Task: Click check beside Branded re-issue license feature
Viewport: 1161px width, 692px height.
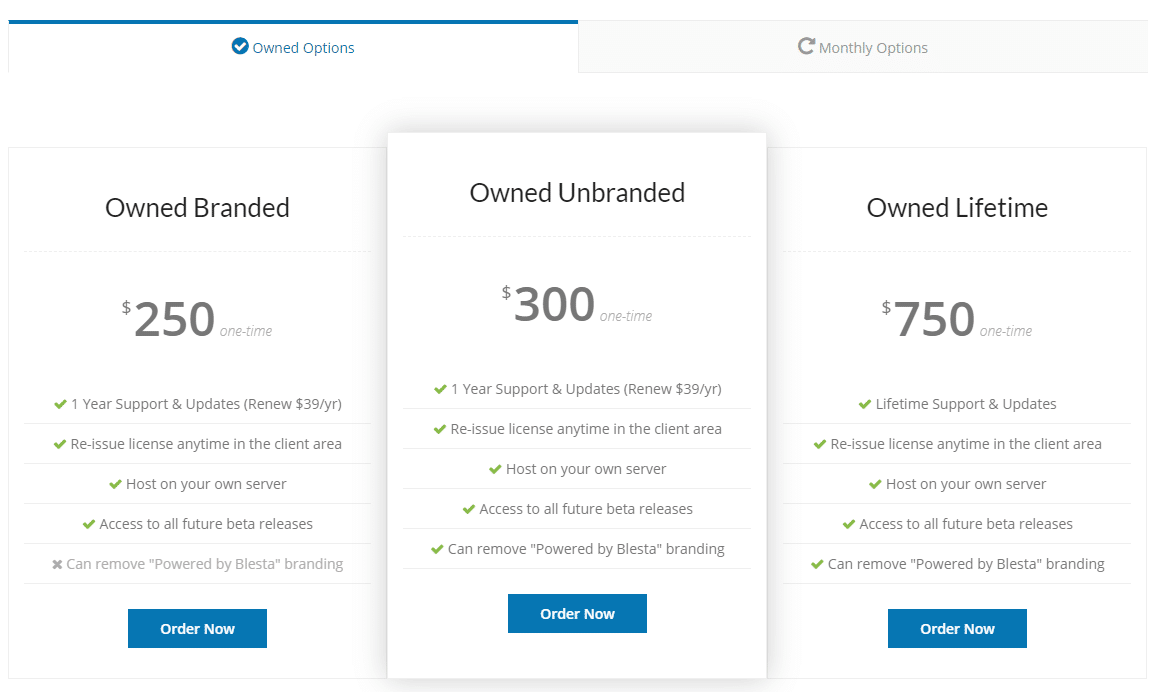Action: click(x=60, y=444)
